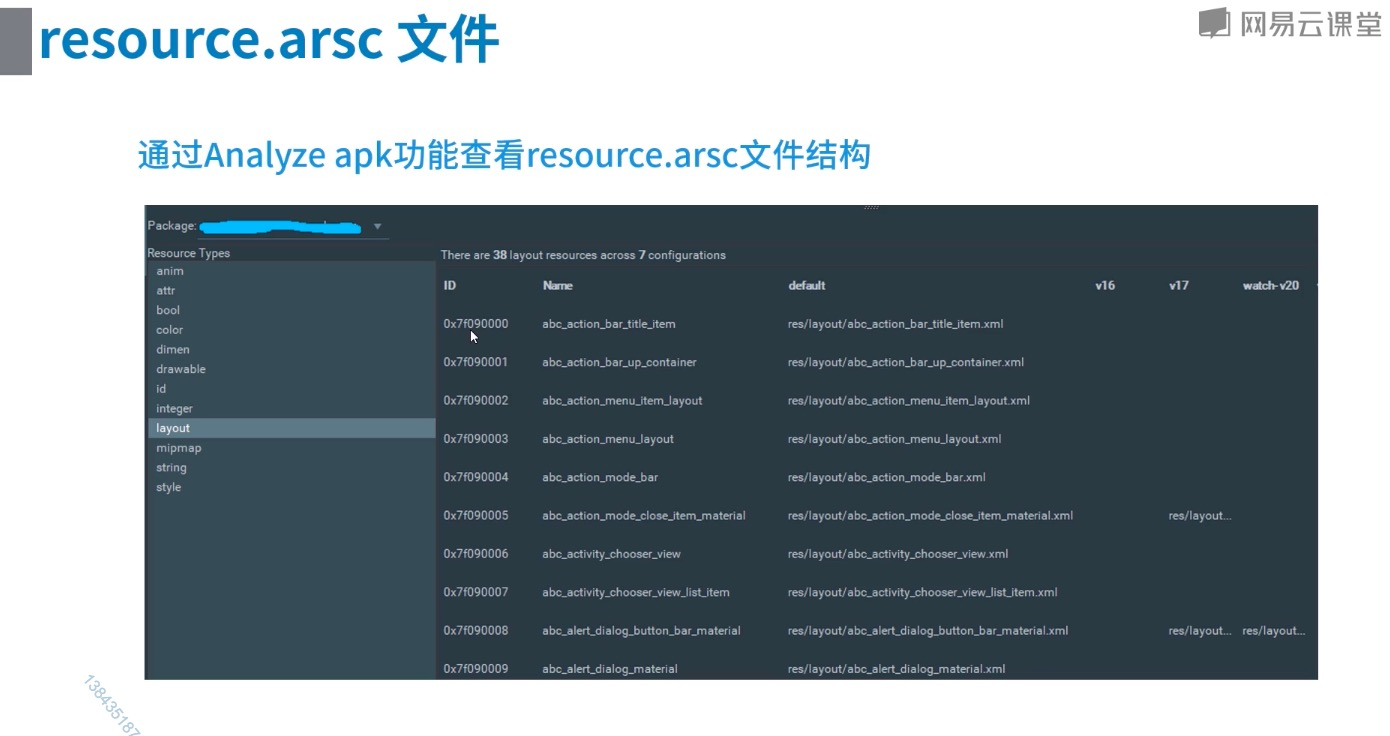Select the style resource type
Viewport: 1390px width, 736px height.
tap(167, 487)
